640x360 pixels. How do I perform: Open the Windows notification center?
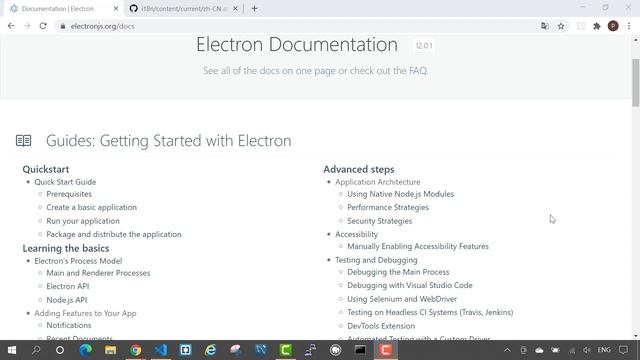click(x=623, y=350)
